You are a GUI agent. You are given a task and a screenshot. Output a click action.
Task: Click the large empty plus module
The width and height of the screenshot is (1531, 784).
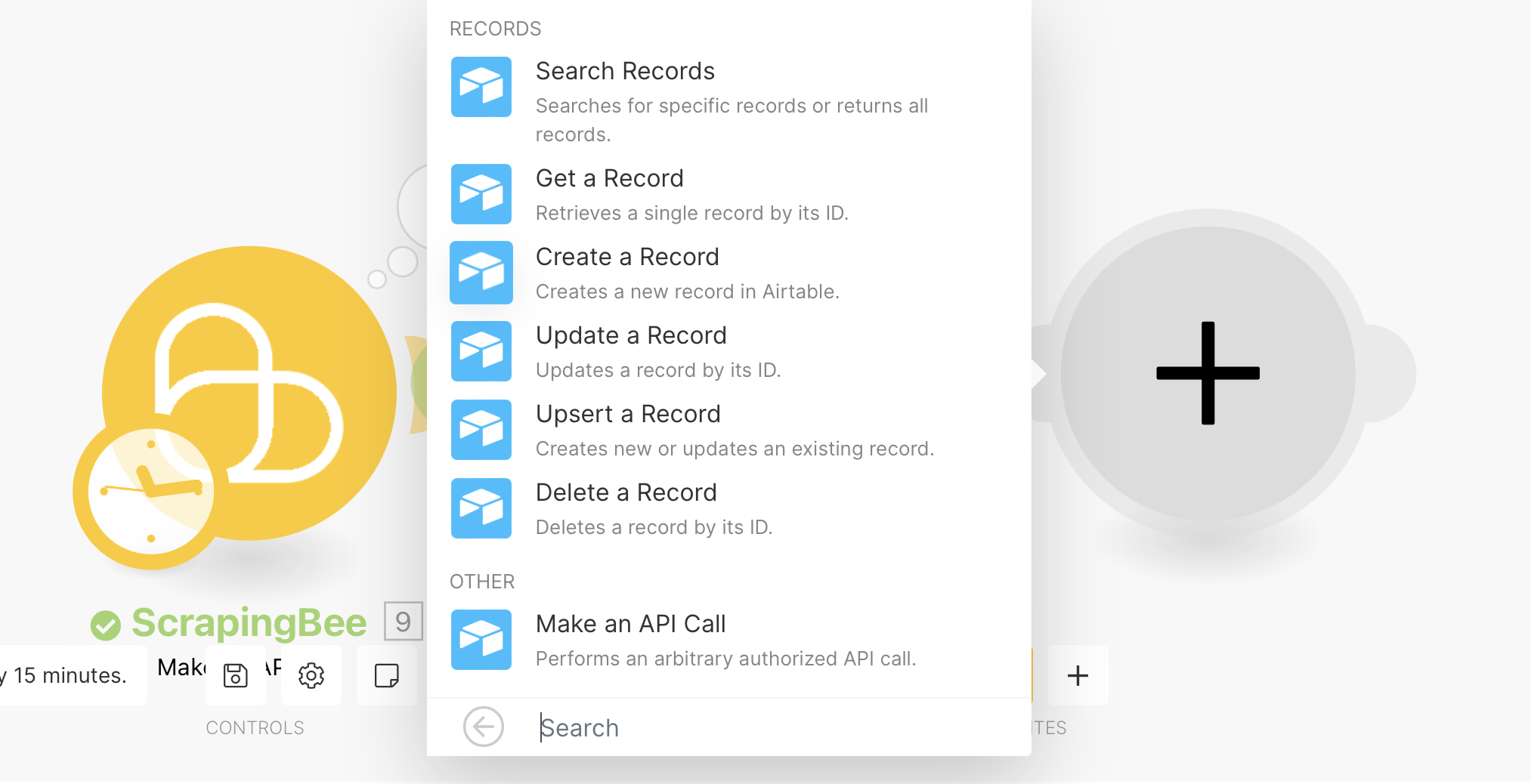(1208, 373)
